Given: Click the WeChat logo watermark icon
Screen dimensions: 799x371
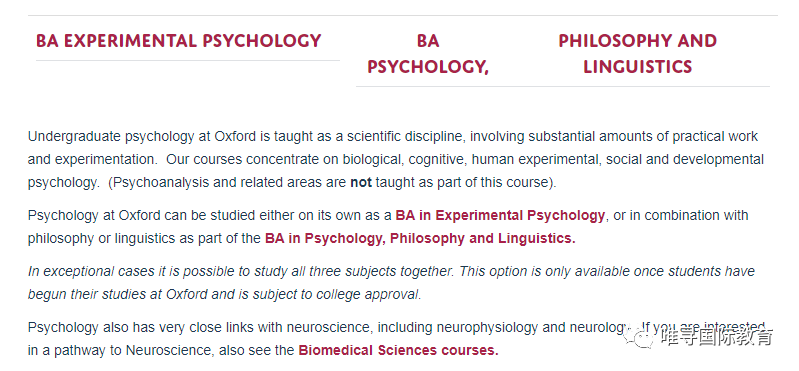Looking at the screenshot, I should point(642,335).
